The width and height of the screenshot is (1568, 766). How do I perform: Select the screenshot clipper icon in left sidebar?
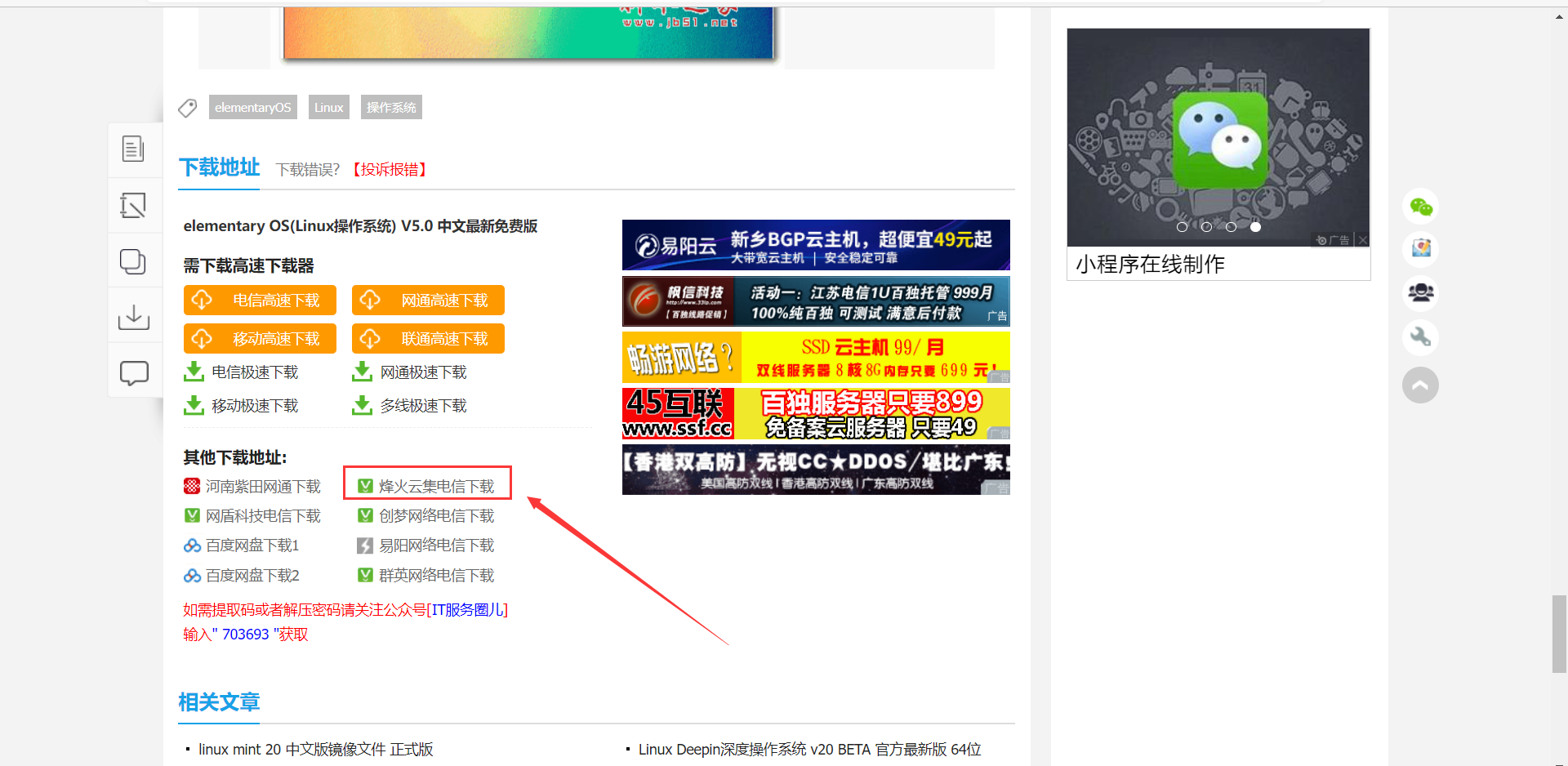pyautogui.click(x=134, y=205)
